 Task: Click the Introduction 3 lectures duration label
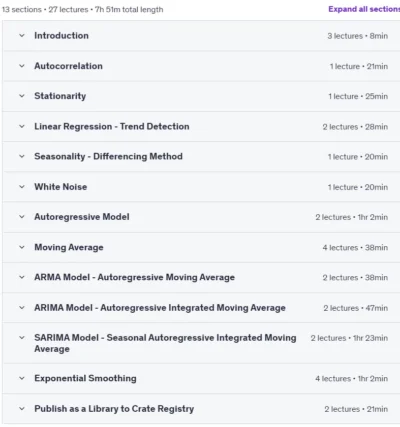[x=357, y=36]
